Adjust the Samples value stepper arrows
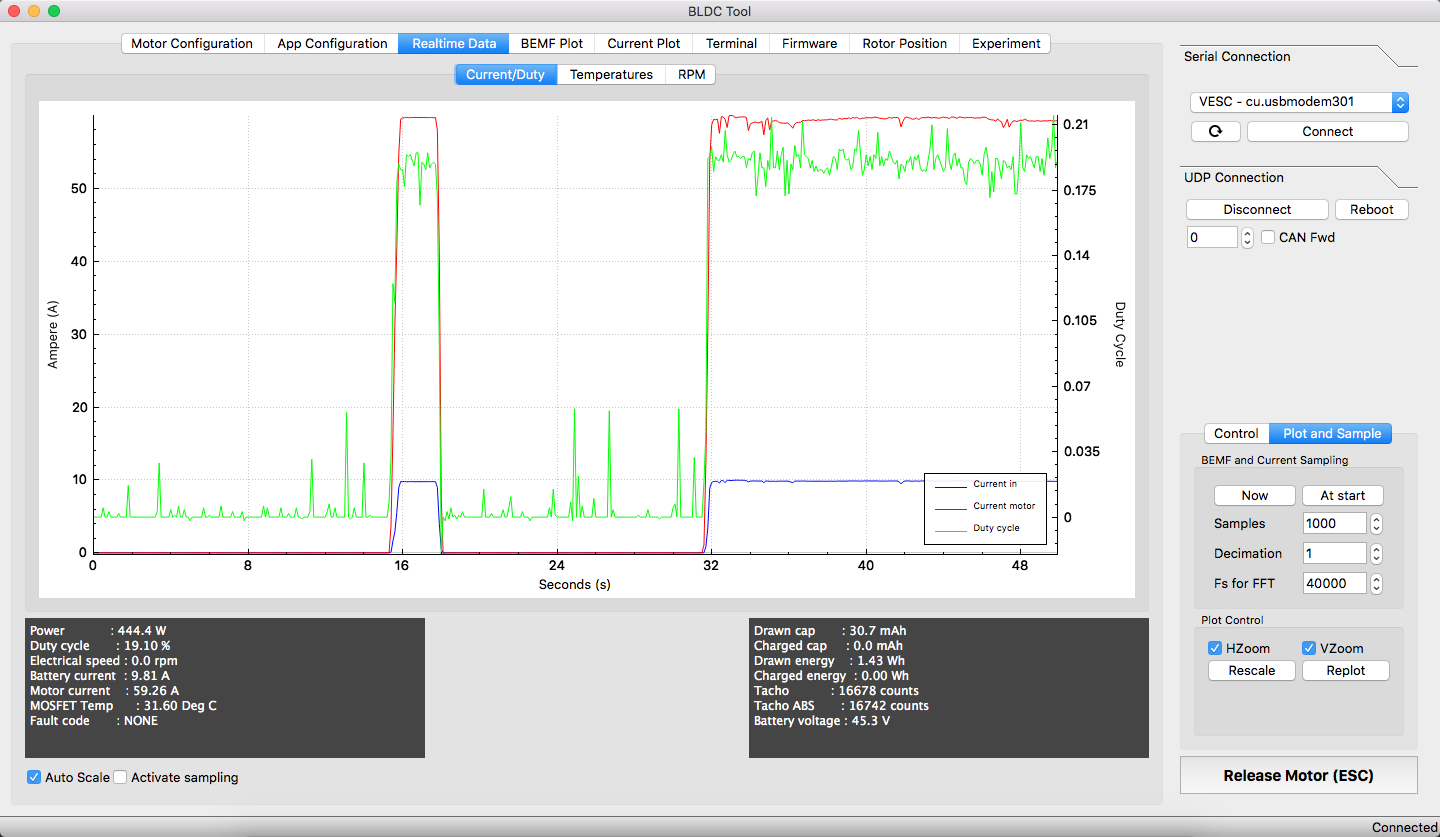Viewport: 1440px width, 837px height. click(x=1376, y=524)
